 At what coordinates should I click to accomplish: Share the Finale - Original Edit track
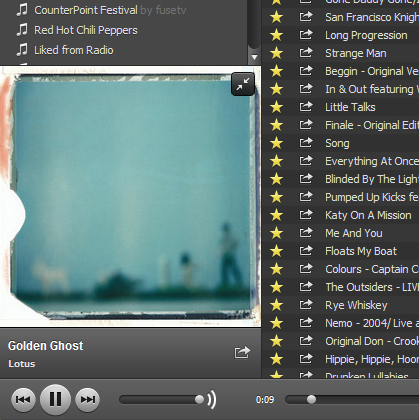coord(306,124)
